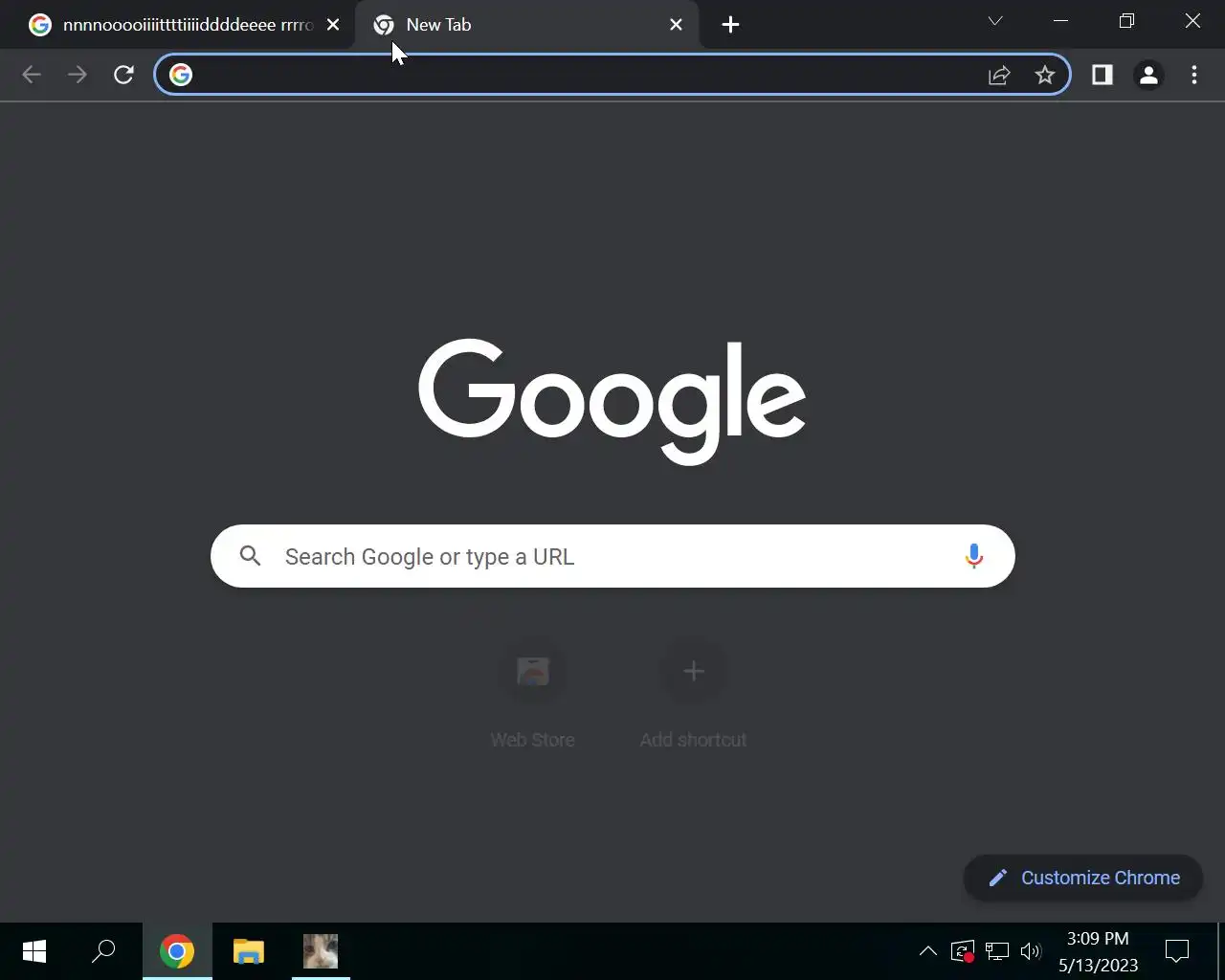The image size is (1225, 980).
Task: Click the Customize Chrome button
Action: pyautogui.click(x=1082, y=878)
